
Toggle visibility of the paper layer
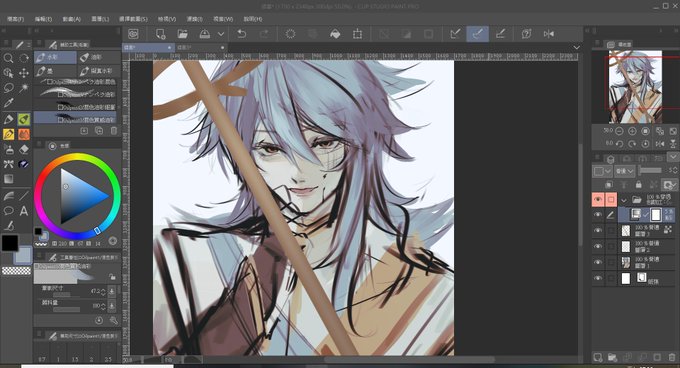point(598,278)
